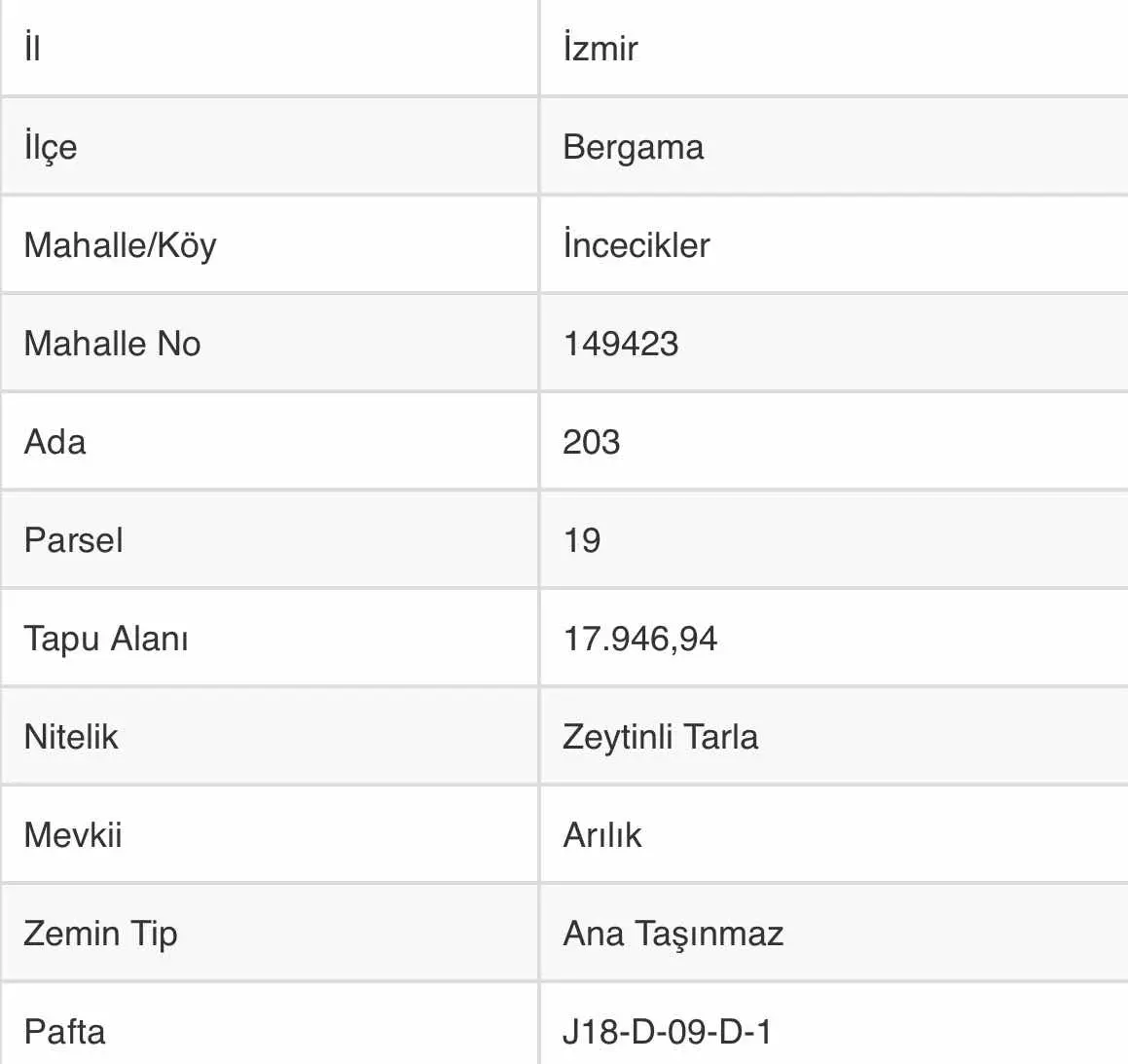
Task: Select the Tapu Alanı label
Action: (x=106, y=640)
